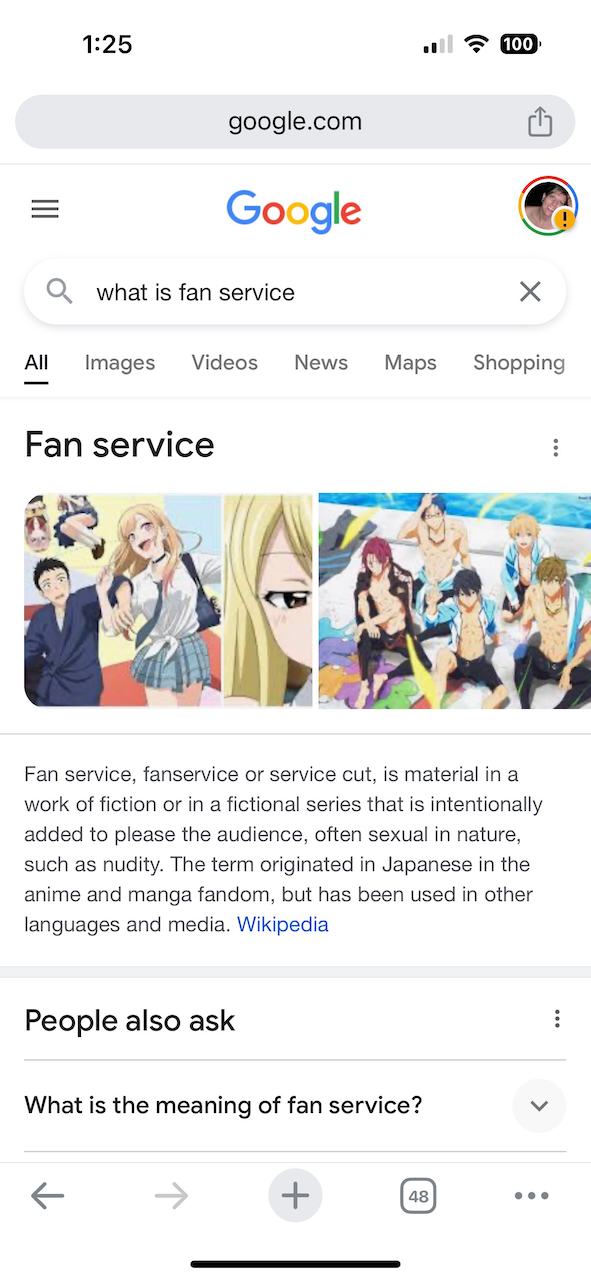
Task: Tap the google.com address bar
Action: [295, 122]
